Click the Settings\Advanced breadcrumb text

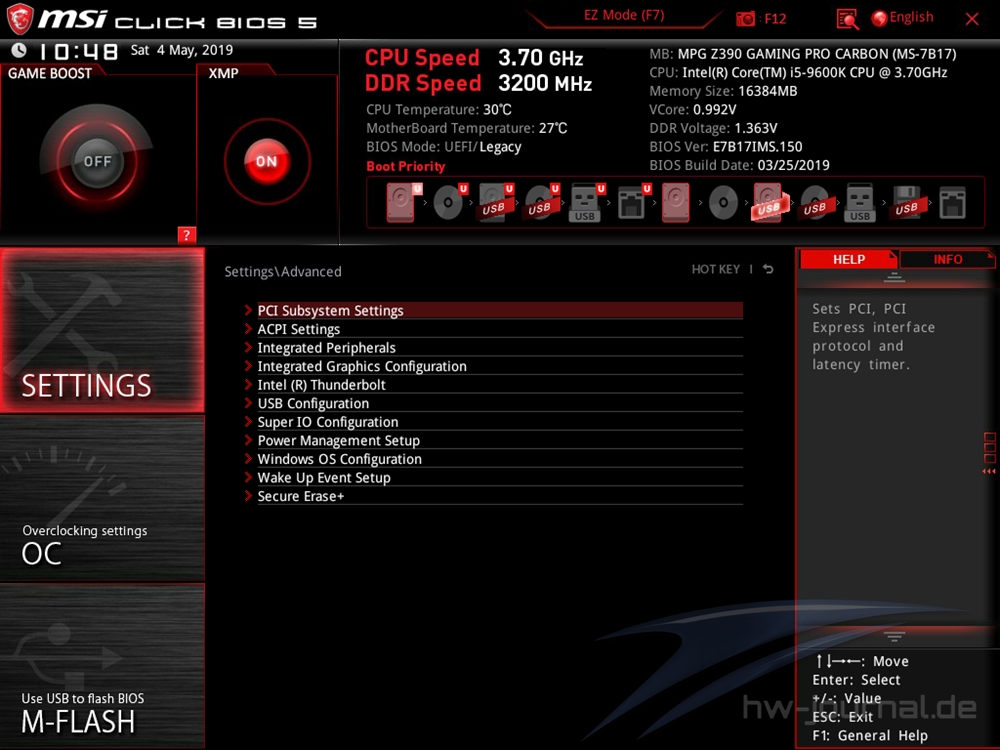pyautogui.click(x=283, y=272)
